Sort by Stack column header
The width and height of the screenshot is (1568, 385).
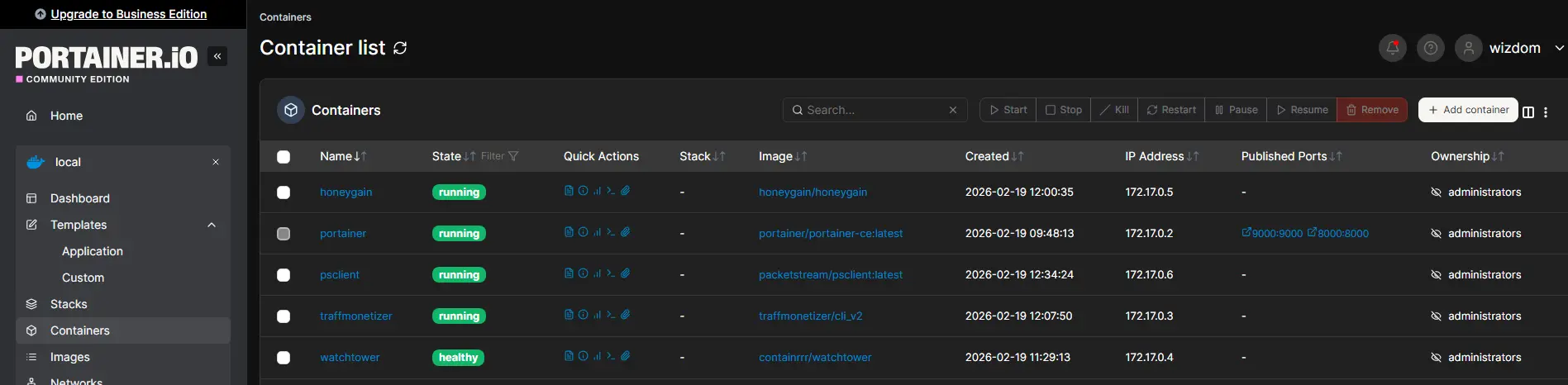(703, 156)
